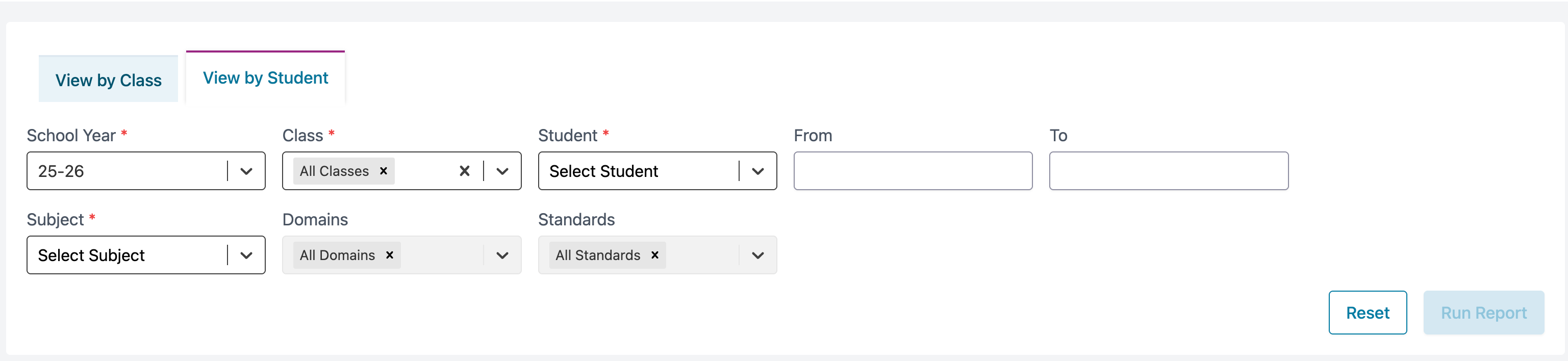This screenshot has height=361, width=1568.
Task: Remove the All Domains chip
Action: coord(390,255)
